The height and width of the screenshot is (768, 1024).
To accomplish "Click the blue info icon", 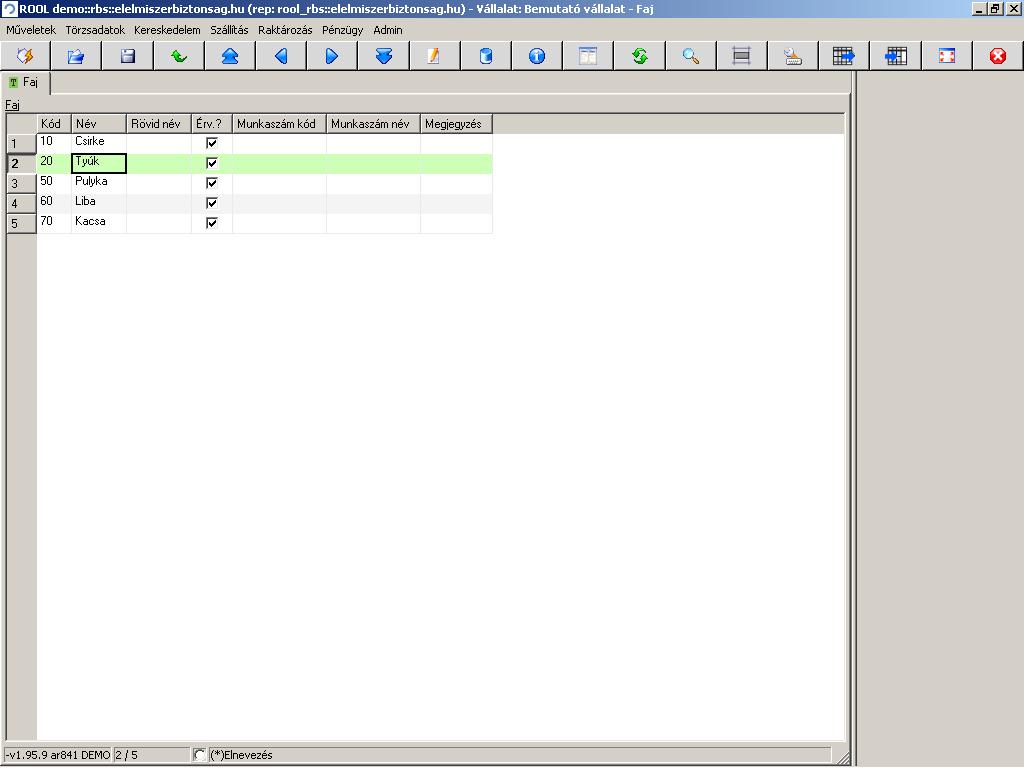I will click(x=537, y=56).
